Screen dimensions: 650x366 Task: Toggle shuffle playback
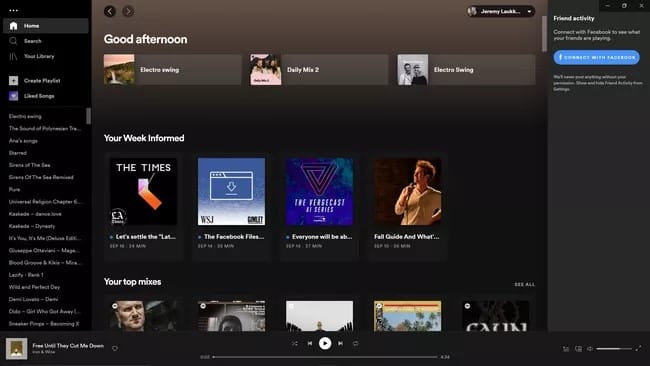[x=295, y=344]
